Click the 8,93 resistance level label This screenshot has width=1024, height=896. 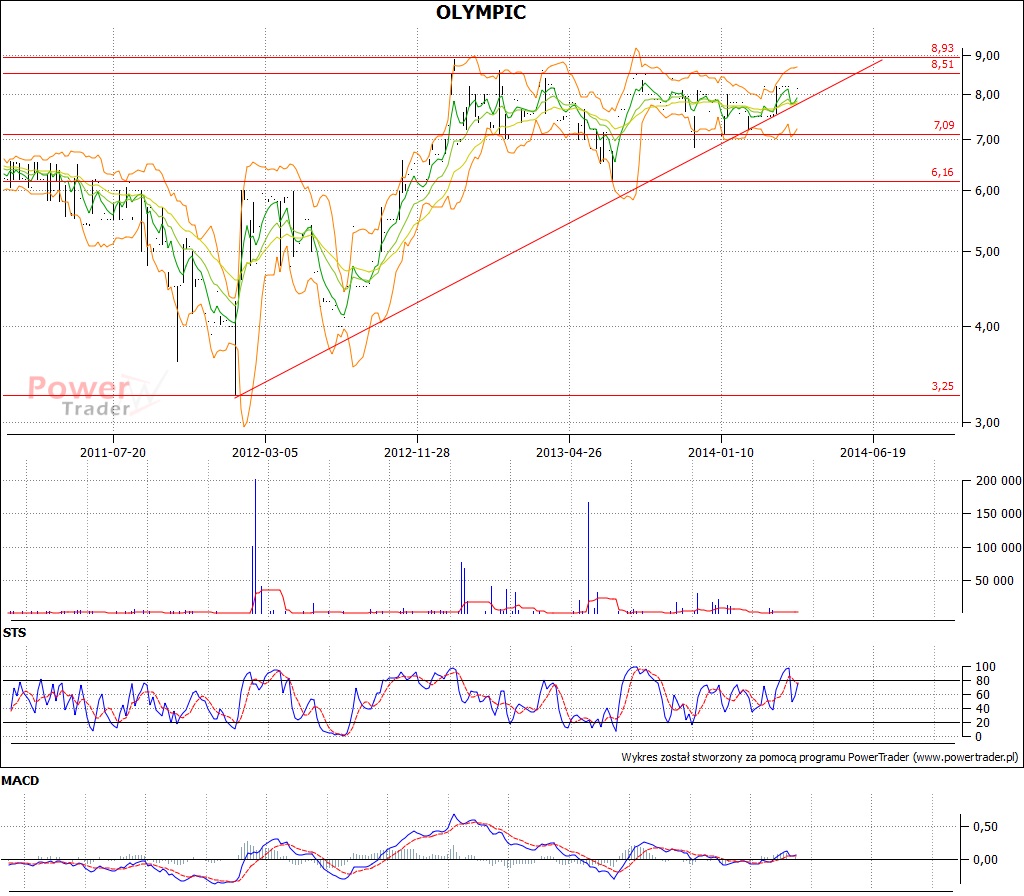tap(942, 48)
